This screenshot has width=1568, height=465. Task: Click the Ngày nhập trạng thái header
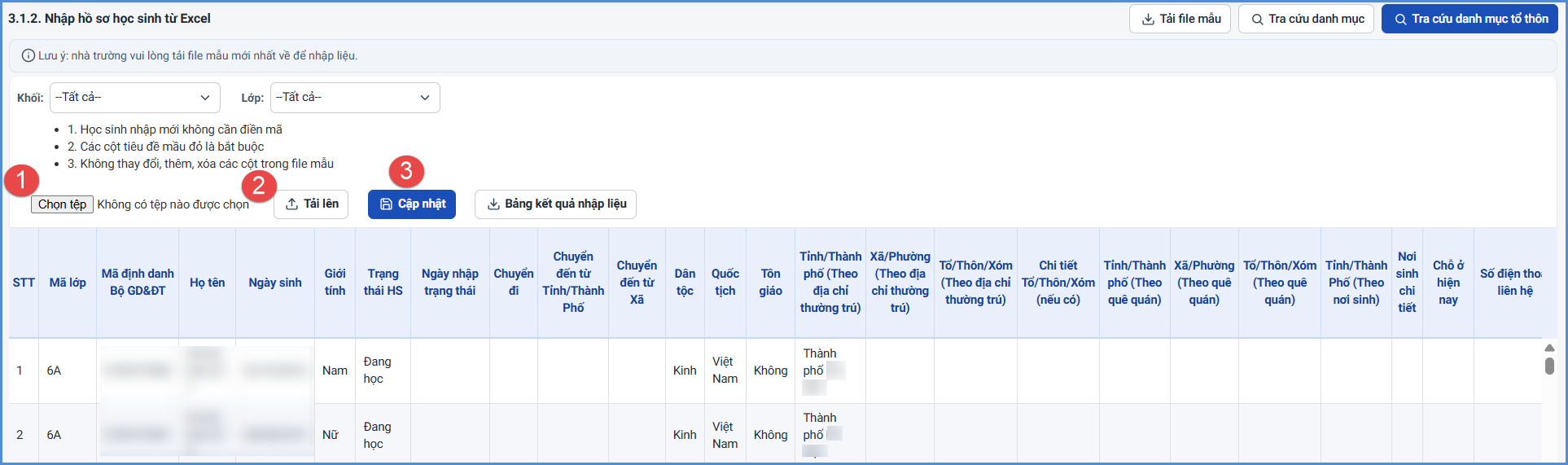click(x=450, y=283)
